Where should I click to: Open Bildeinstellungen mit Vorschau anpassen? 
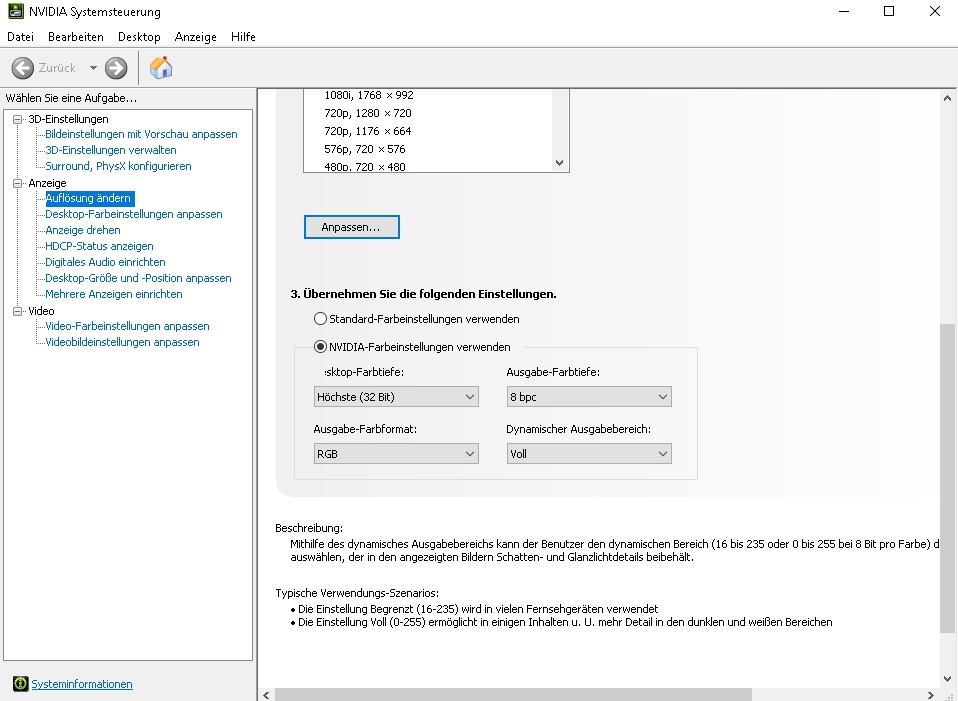point(141,134)
